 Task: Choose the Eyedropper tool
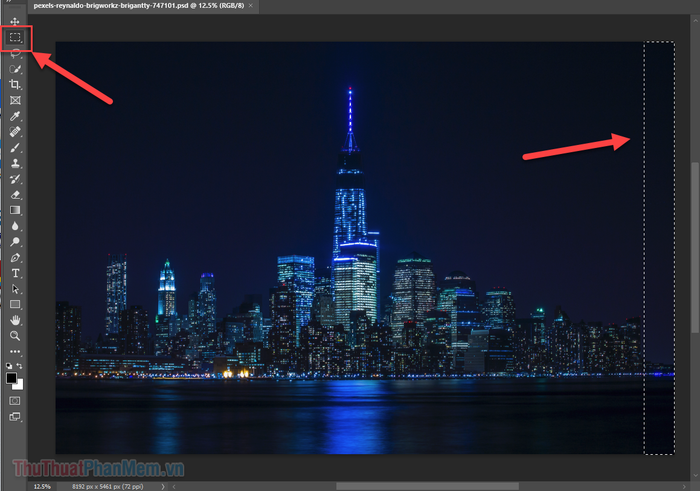tap(15, 116)
